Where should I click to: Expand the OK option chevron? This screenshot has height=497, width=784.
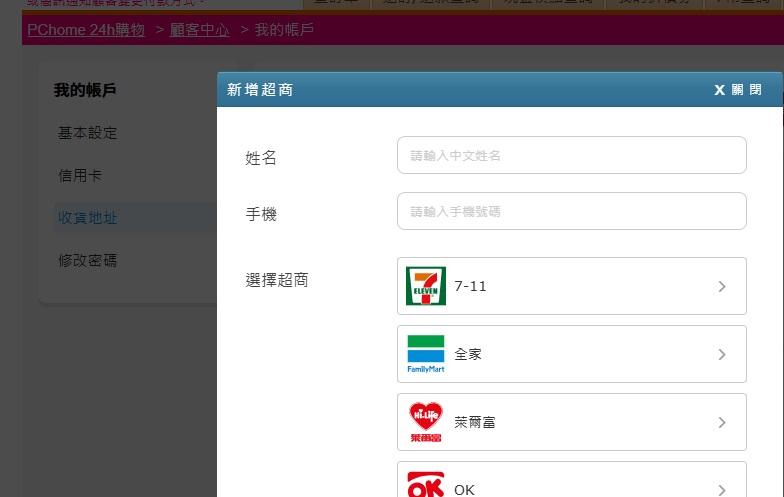722,490
